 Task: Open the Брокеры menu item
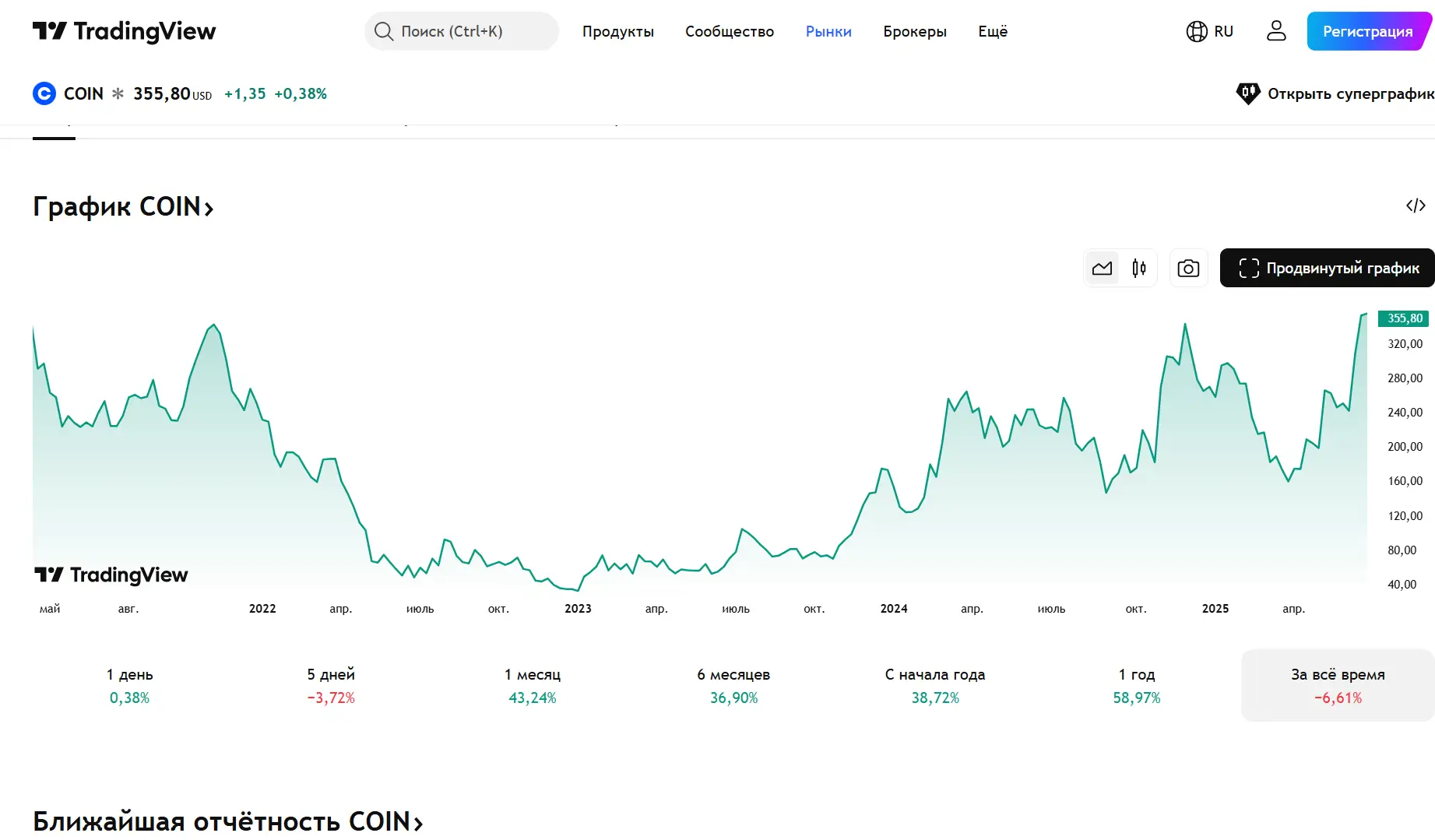(914, 31)
